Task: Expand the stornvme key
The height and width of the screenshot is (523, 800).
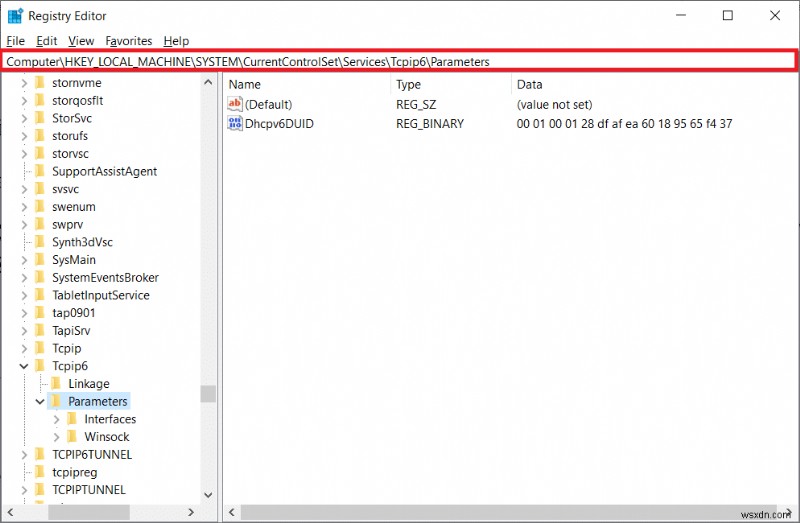Action: click(x=24, y=83)
